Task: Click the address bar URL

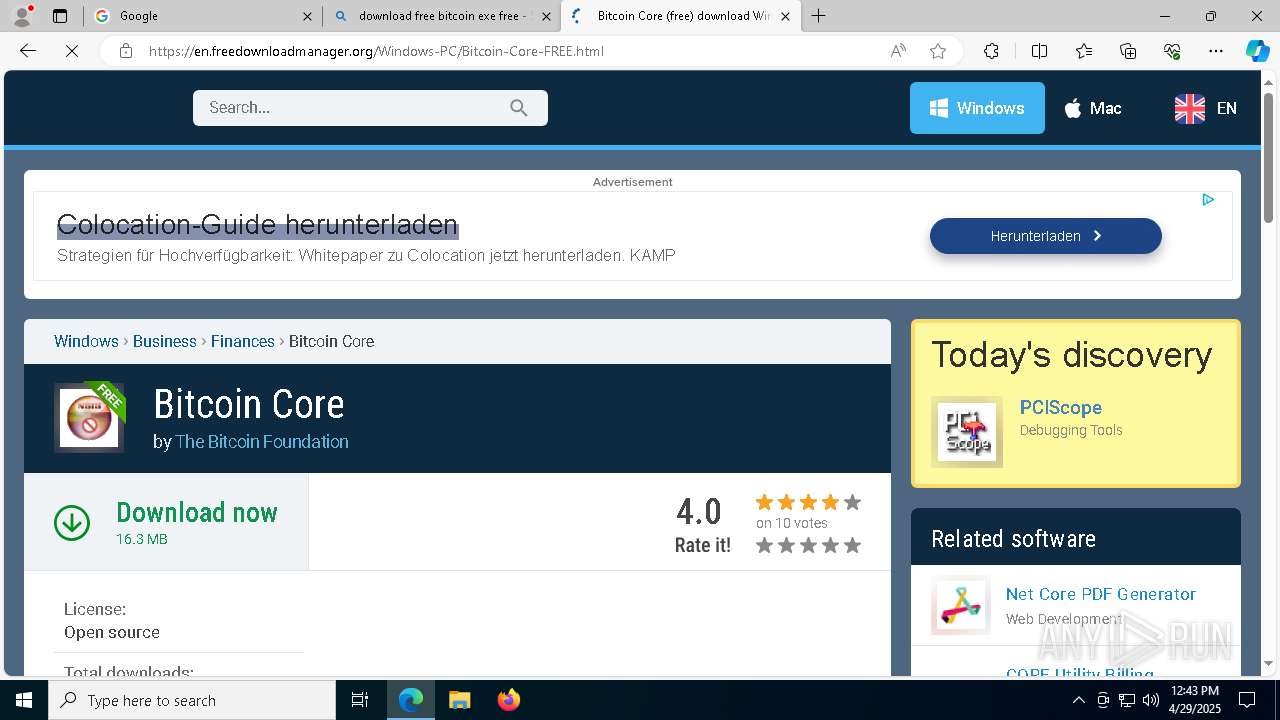Action: tap(376, 51)
